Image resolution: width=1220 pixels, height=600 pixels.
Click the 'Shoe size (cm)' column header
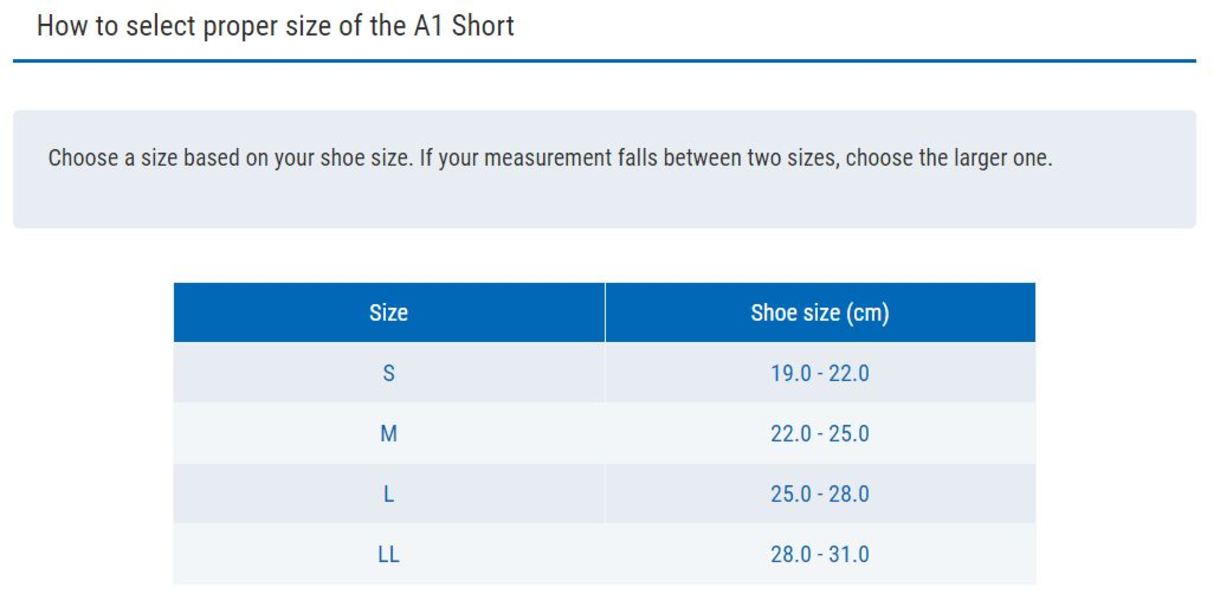tap(819, 313)
